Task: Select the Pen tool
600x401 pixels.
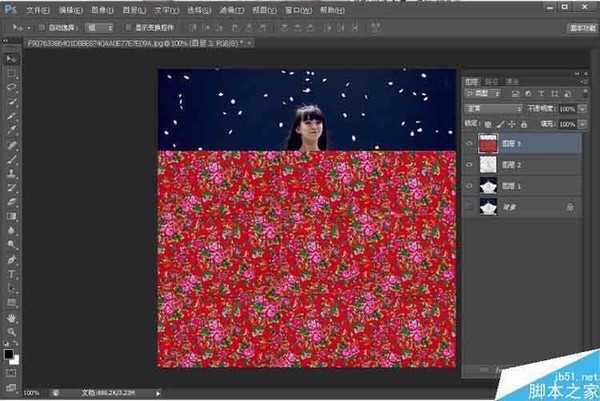Action: (x=11, y=259)
